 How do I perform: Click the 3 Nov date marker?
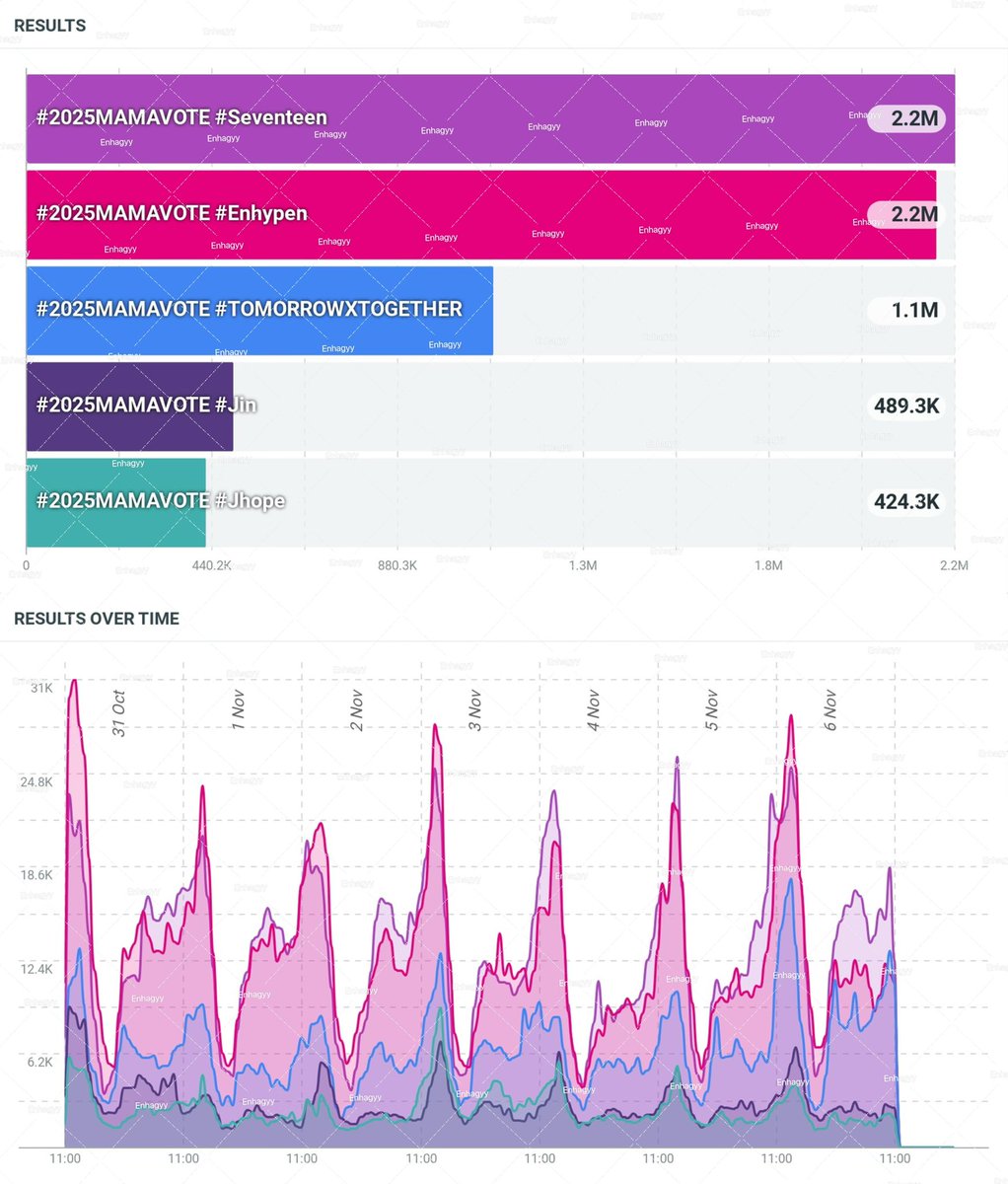tap(474, 710)
